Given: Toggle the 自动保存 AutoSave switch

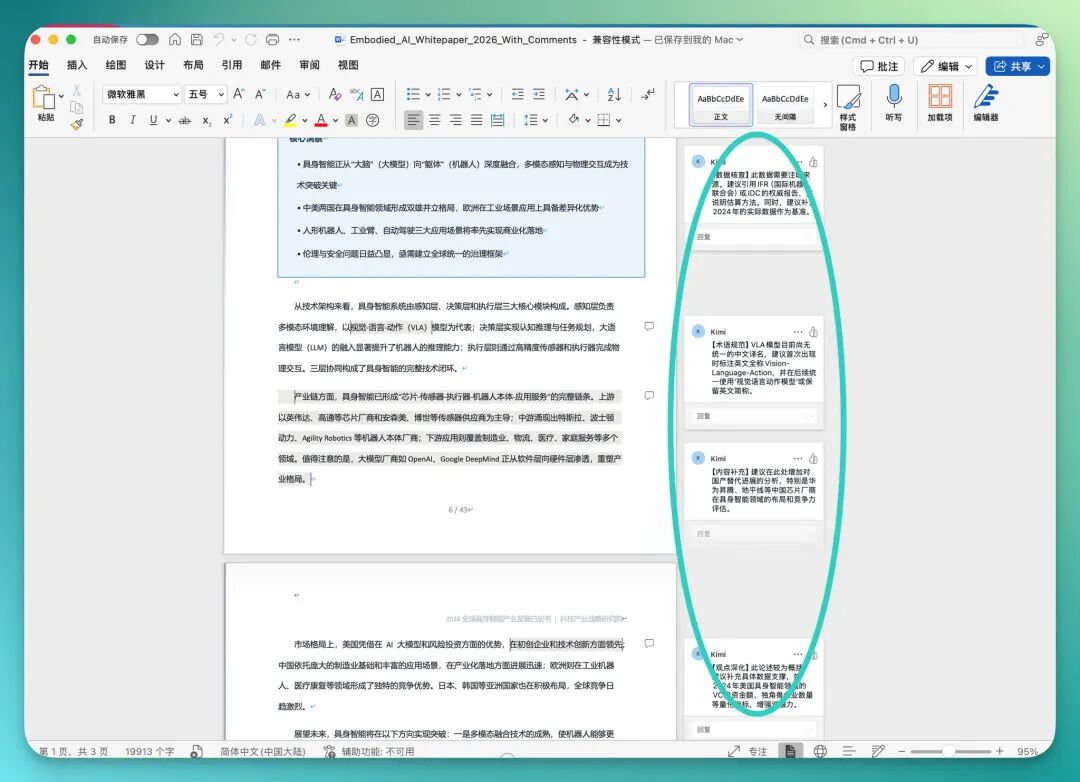Looking at the screenshot, I should [x=147, y=40].
